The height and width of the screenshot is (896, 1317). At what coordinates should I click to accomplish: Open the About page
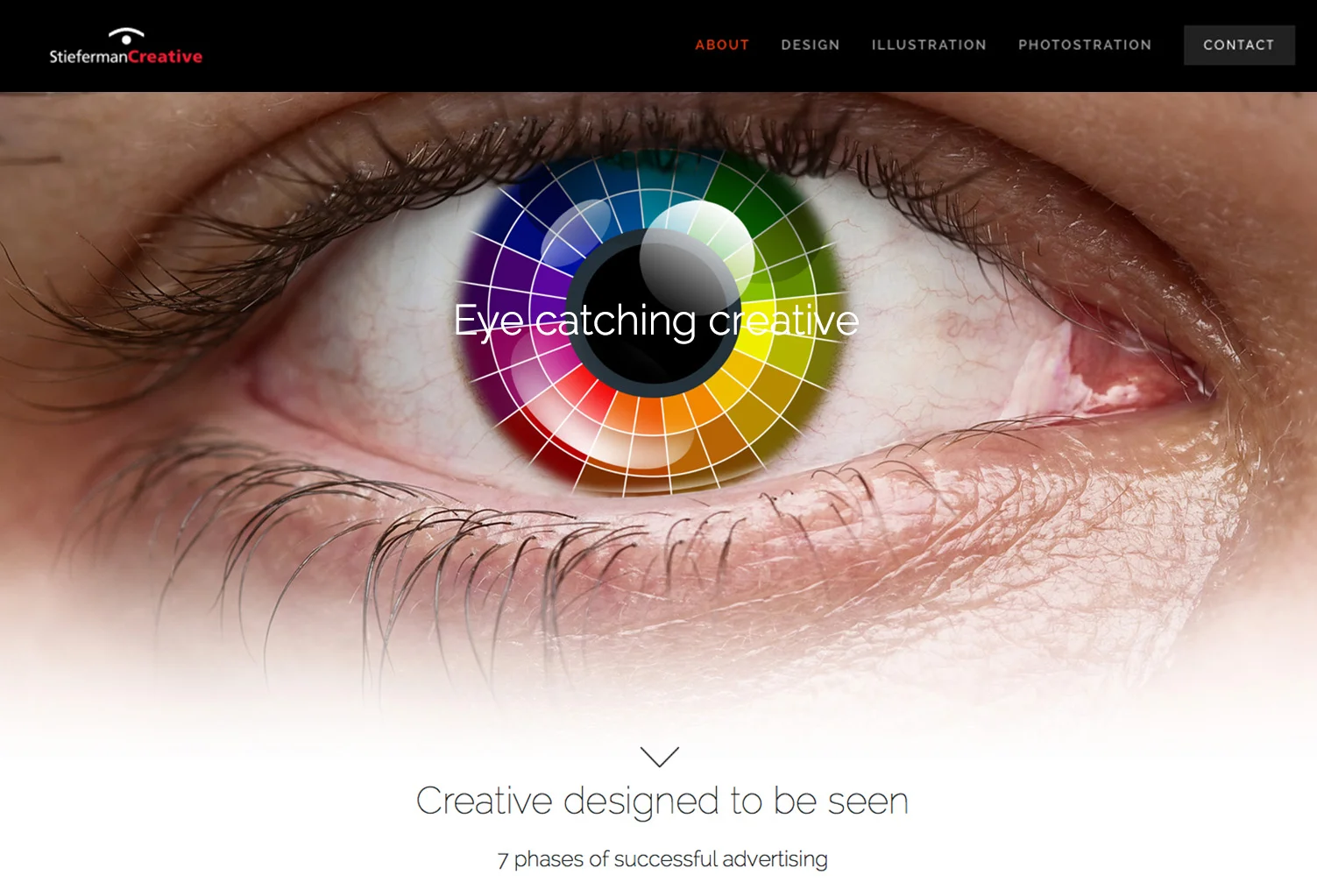point(722,45)
